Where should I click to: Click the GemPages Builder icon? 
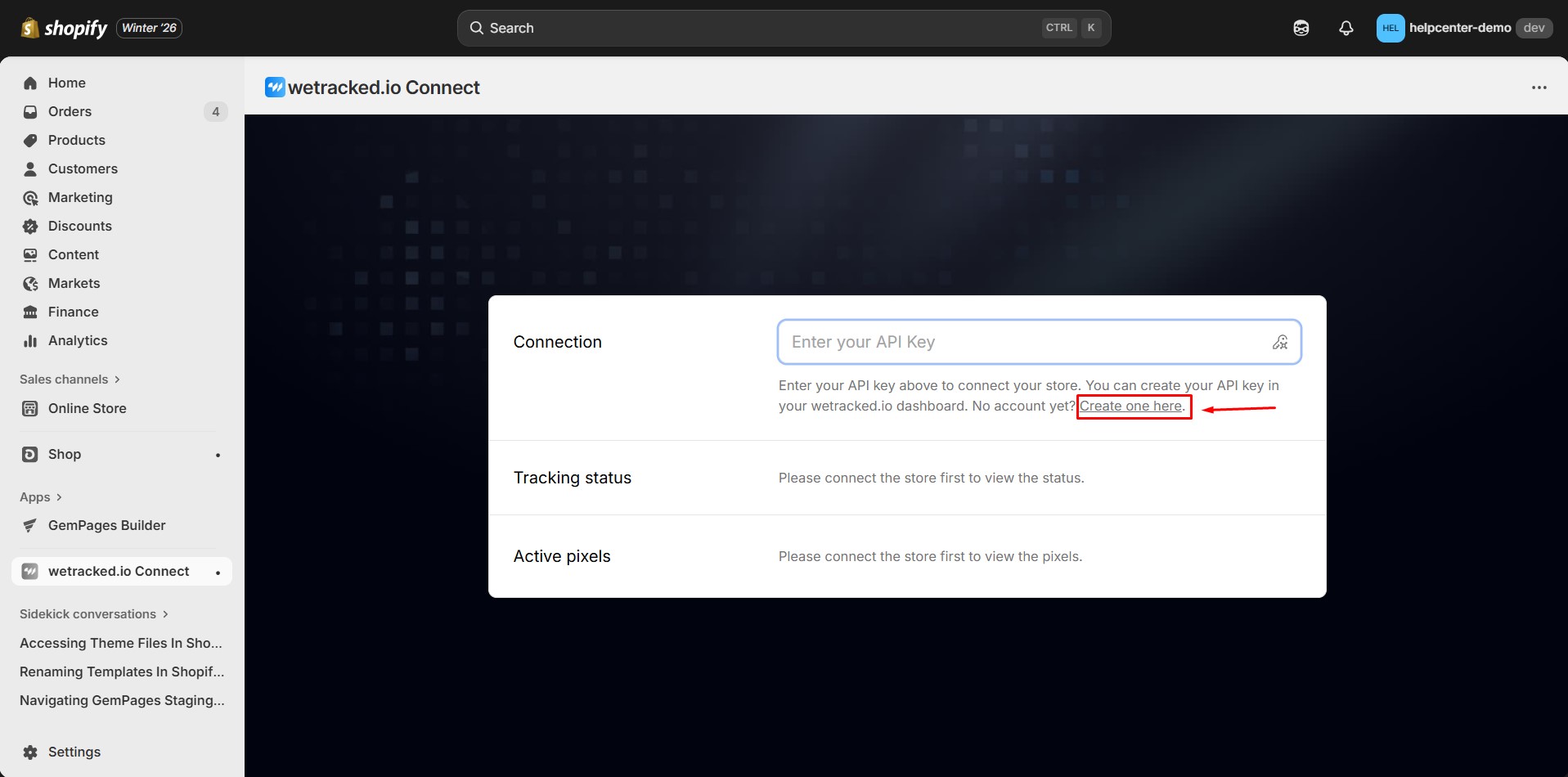tap(30, 526)
